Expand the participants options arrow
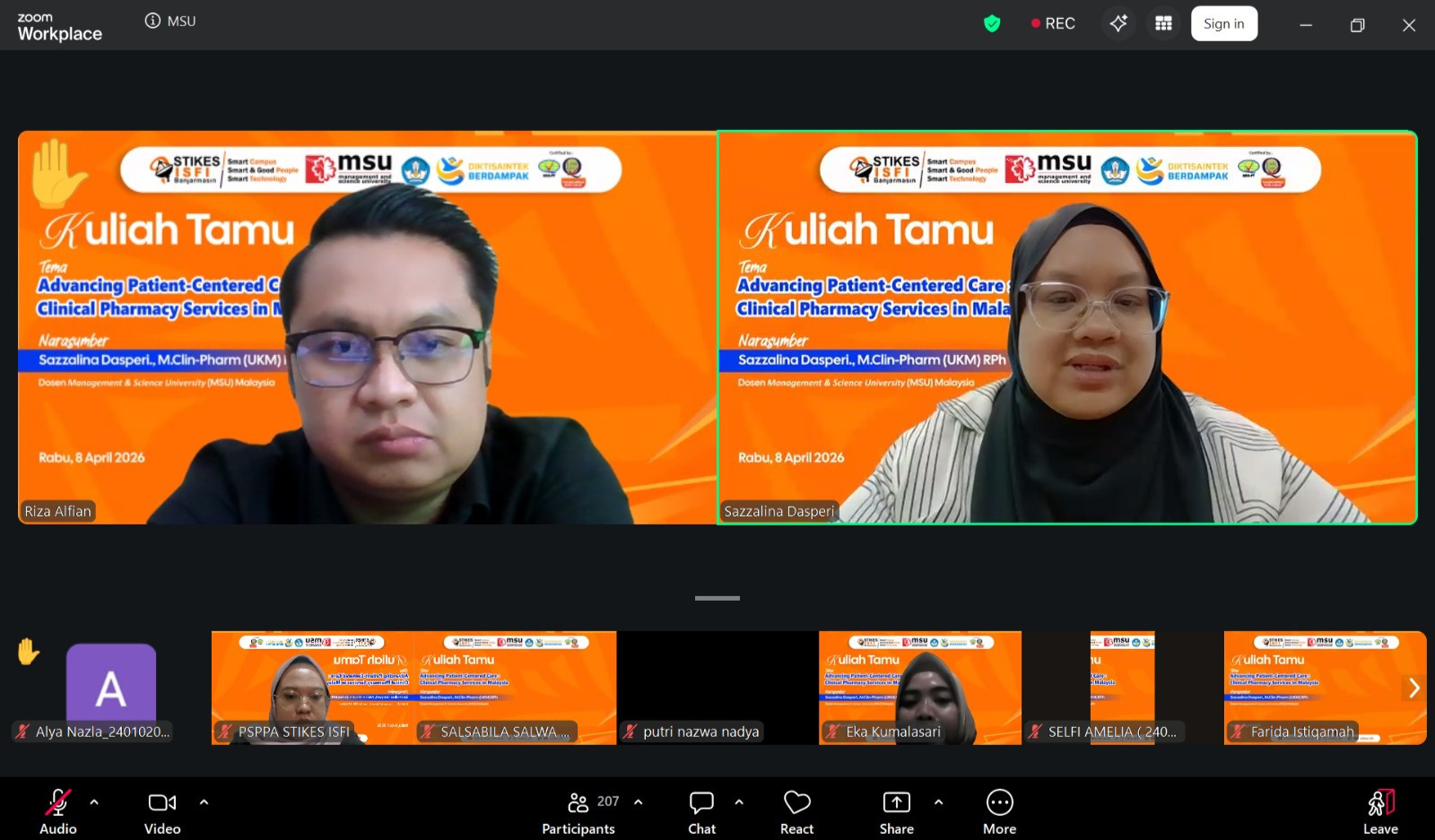The width and height of the screenshot is (1435, 840). (x=639, y=802)
